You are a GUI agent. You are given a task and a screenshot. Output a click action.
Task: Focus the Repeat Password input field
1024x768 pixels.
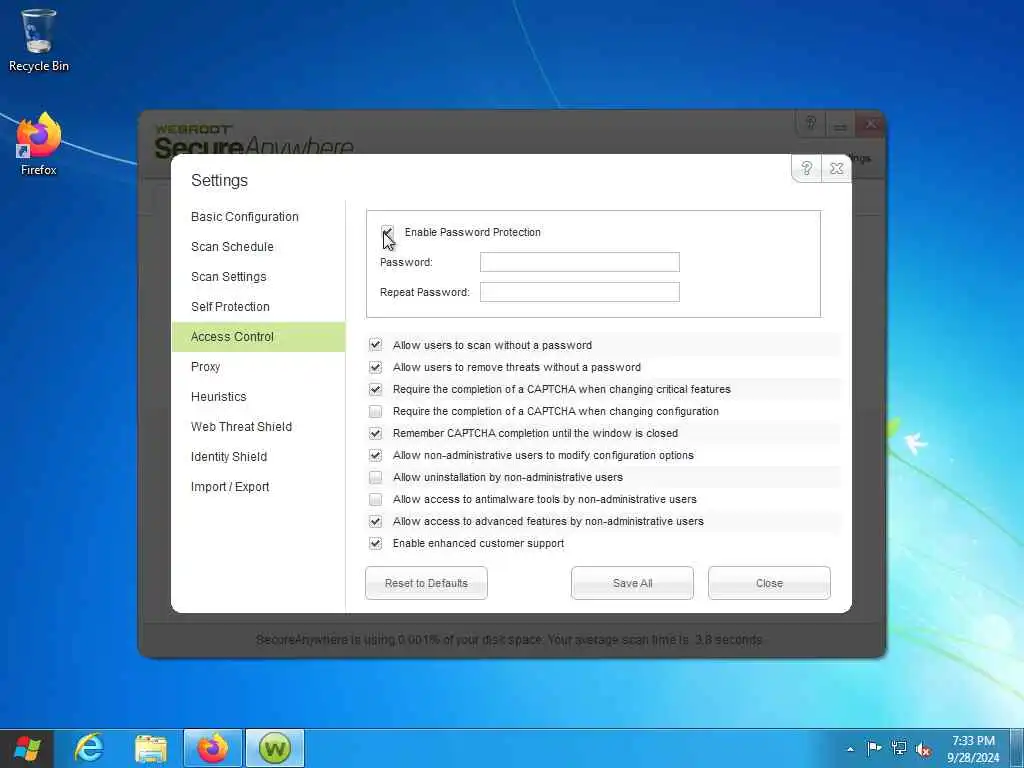[580, 293]
